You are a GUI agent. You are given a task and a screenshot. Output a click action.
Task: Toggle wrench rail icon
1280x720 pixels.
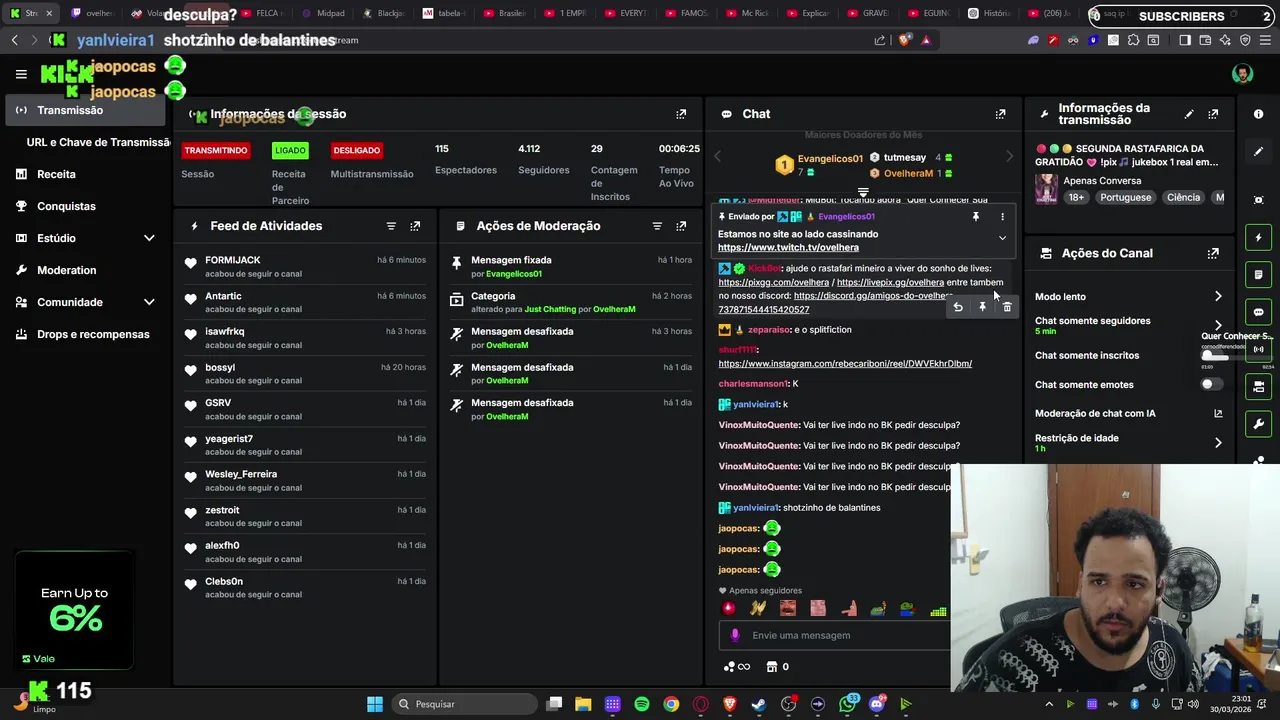[x=1259, y=424]
